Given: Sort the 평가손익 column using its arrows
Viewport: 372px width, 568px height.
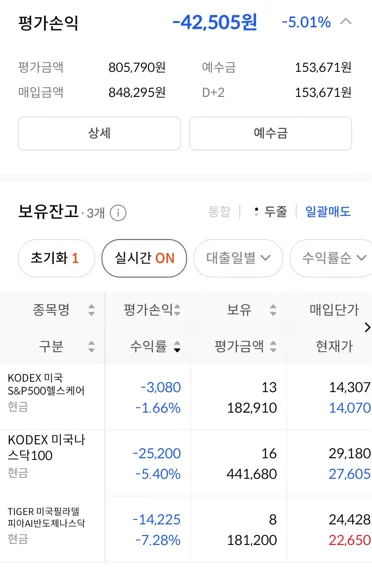Looking at the screenshot, I should point(177,310).
